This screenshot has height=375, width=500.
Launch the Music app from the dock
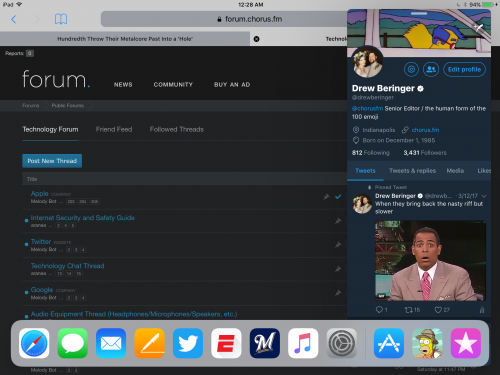point(303,343)
